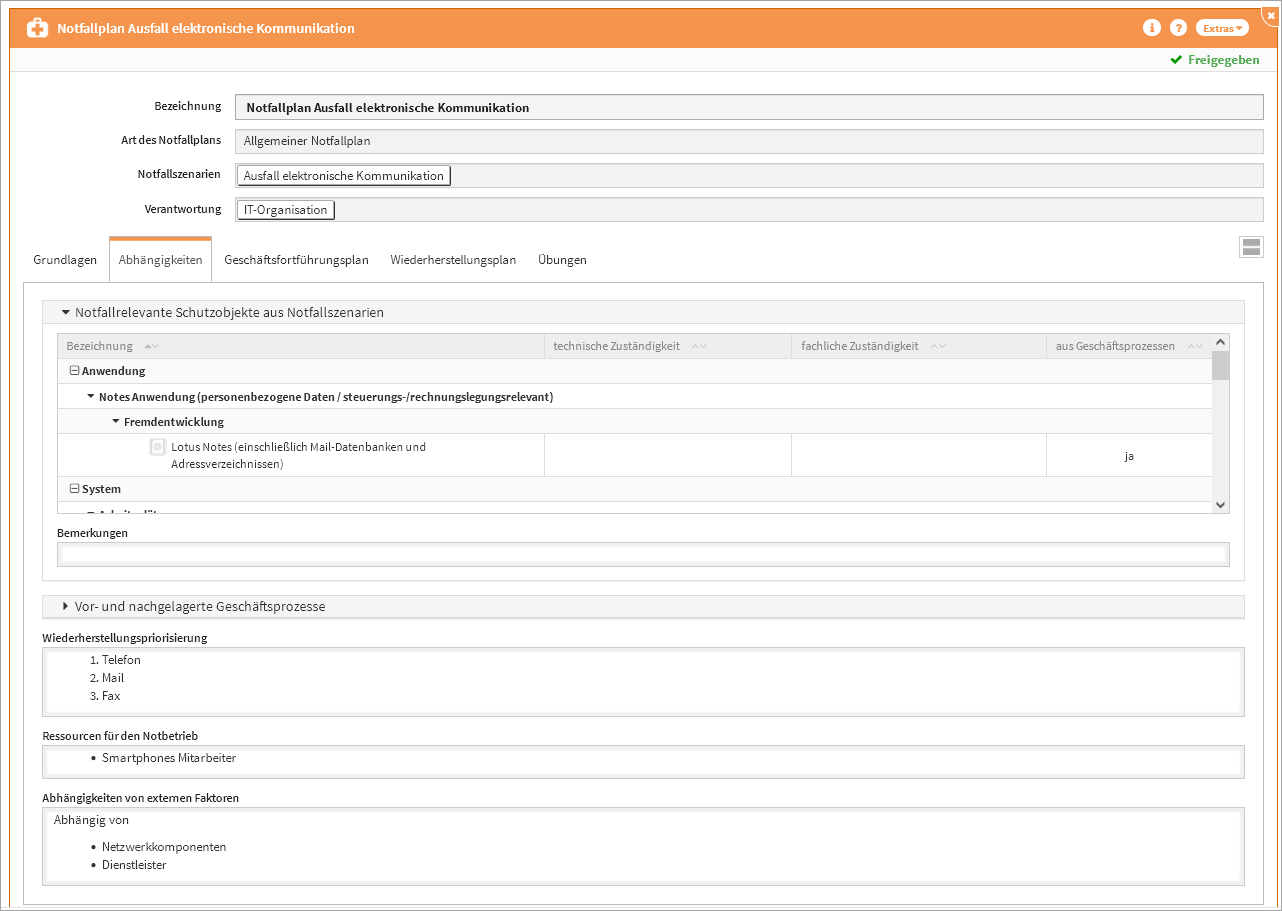Click the info icon in the header

point(1152,28)
